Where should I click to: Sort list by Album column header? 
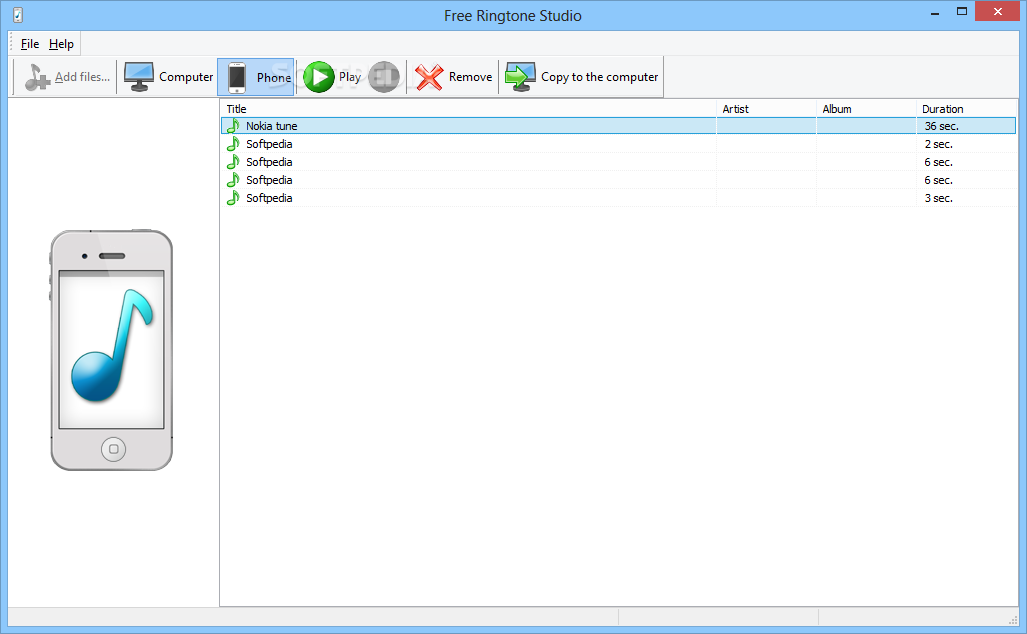click(x=837, y=109)
